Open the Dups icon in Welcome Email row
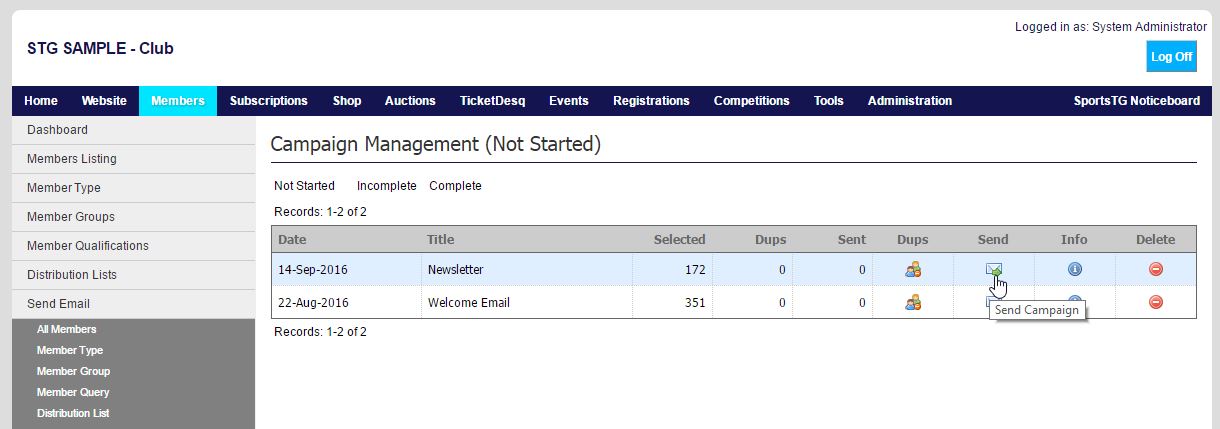The image size is (1220, 429). 912,302
